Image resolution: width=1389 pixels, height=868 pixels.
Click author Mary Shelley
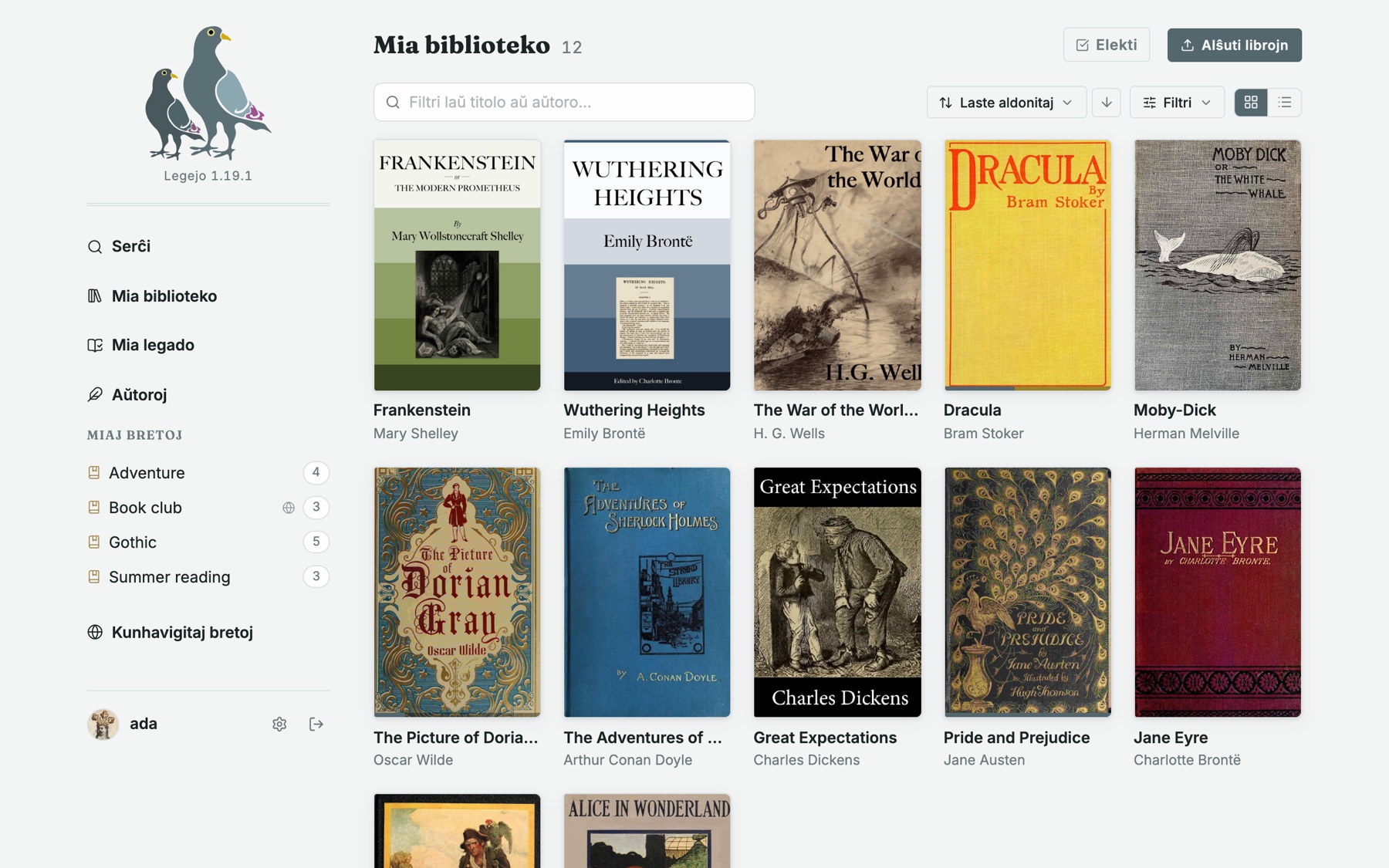tap(416, 434)
